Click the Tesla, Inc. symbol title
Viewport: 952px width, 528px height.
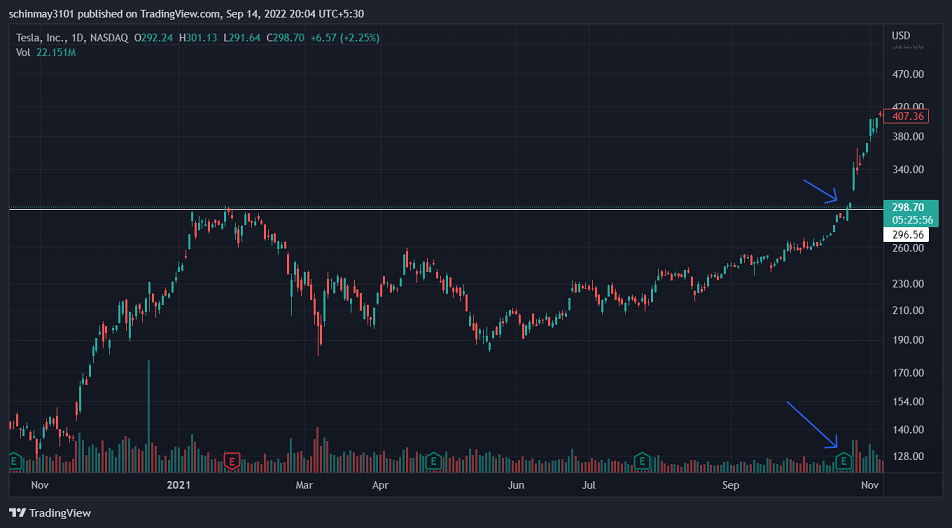pyautogui.click(x=40, y=38)
